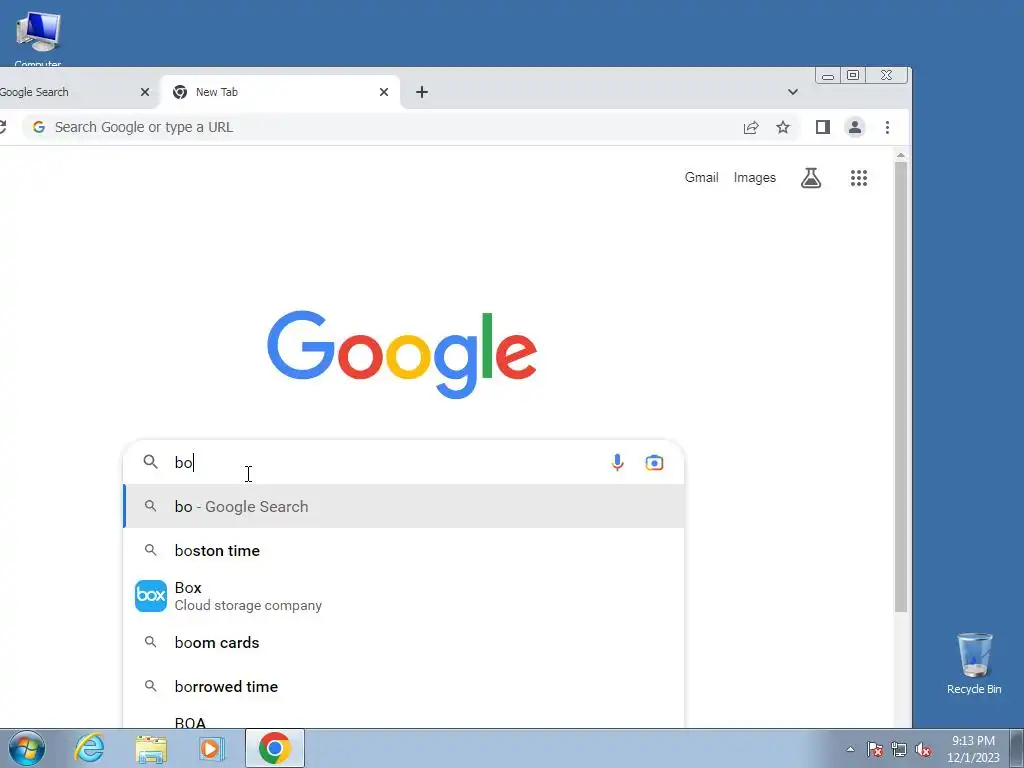
Task: Open Google Lens image search camera icon
Action: coord(654,462)
